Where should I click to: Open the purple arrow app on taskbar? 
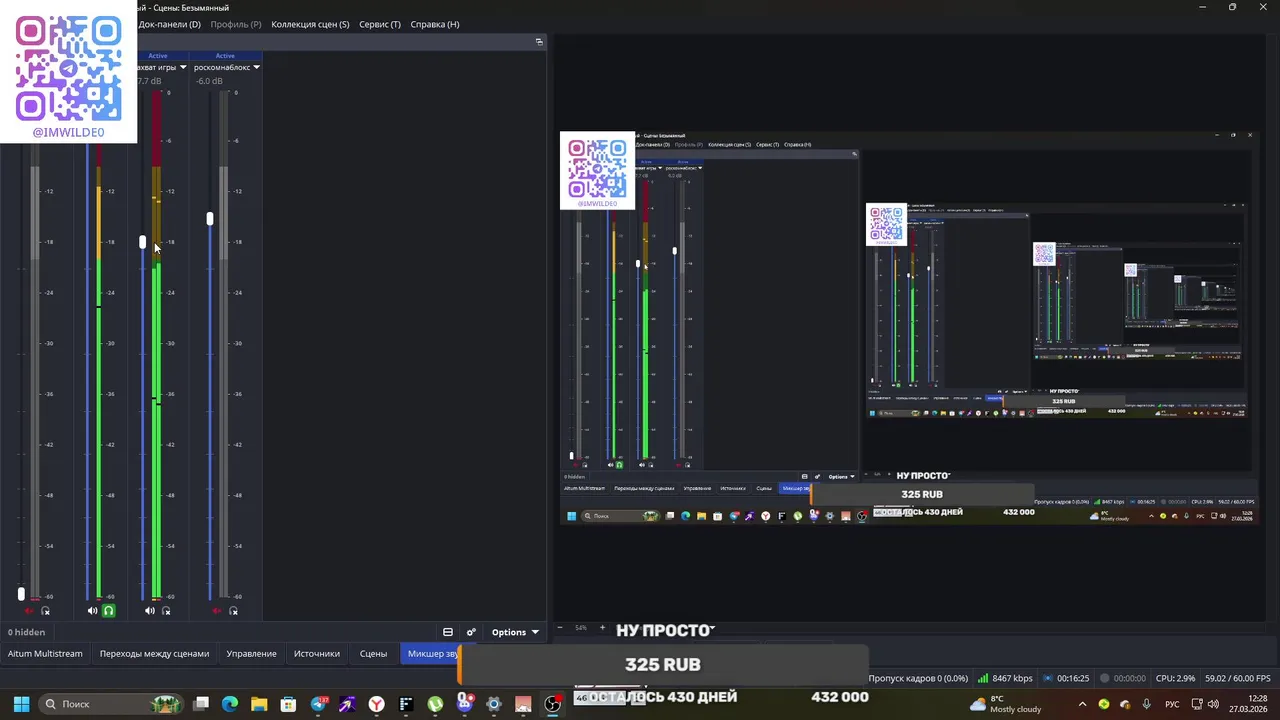click(x=347, y=704)
